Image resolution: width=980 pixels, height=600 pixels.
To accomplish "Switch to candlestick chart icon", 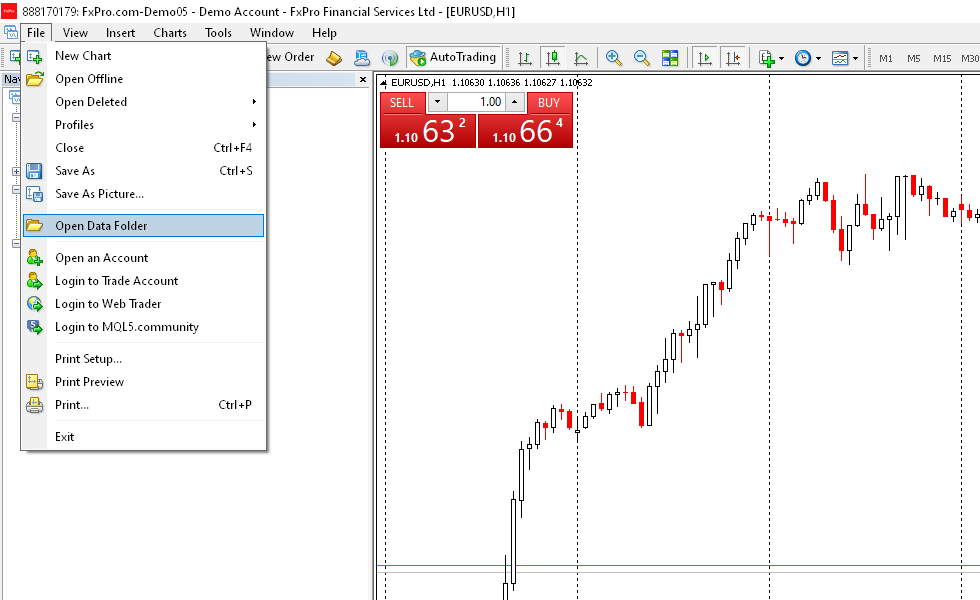I will click(553, 58).
